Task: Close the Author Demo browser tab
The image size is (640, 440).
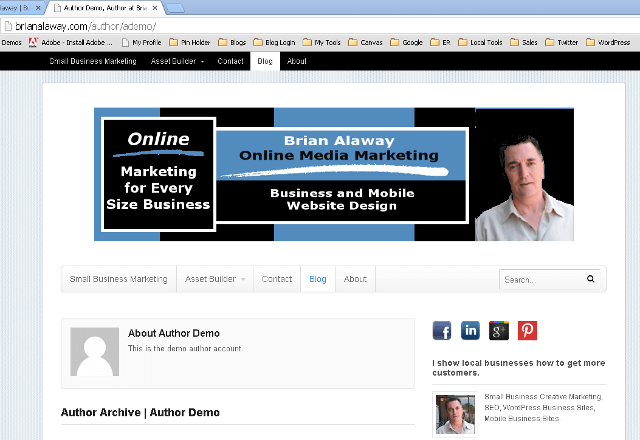Action: pyautogui.click(x=155, y=8)
